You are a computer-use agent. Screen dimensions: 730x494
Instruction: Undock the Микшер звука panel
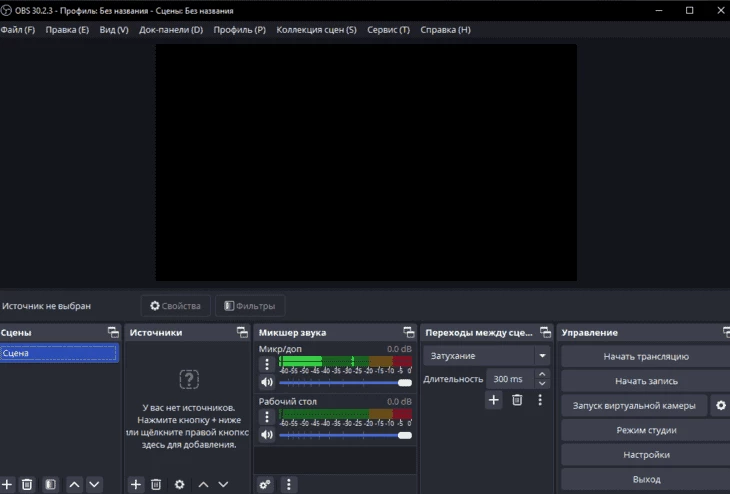point(408,332)
